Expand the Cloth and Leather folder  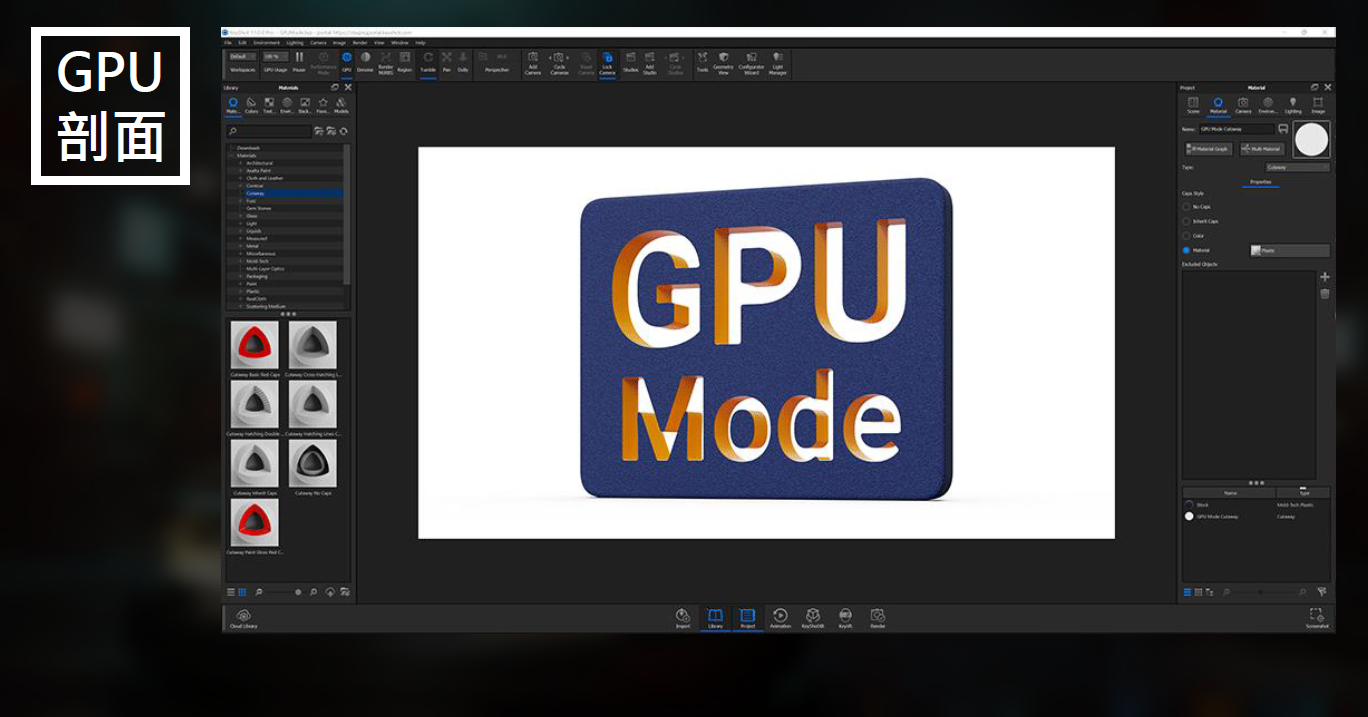[x=240, y=178]
